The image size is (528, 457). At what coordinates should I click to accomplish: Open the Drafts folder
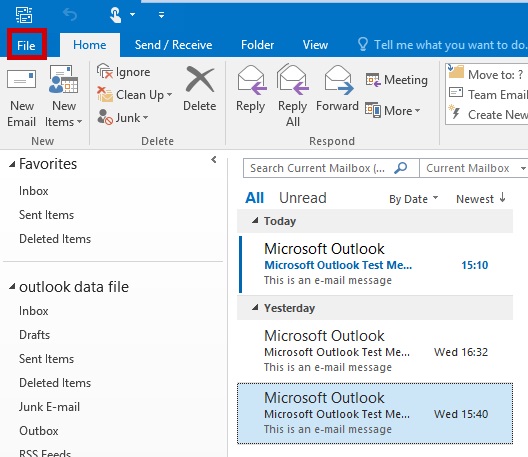(x=34, y=335)
